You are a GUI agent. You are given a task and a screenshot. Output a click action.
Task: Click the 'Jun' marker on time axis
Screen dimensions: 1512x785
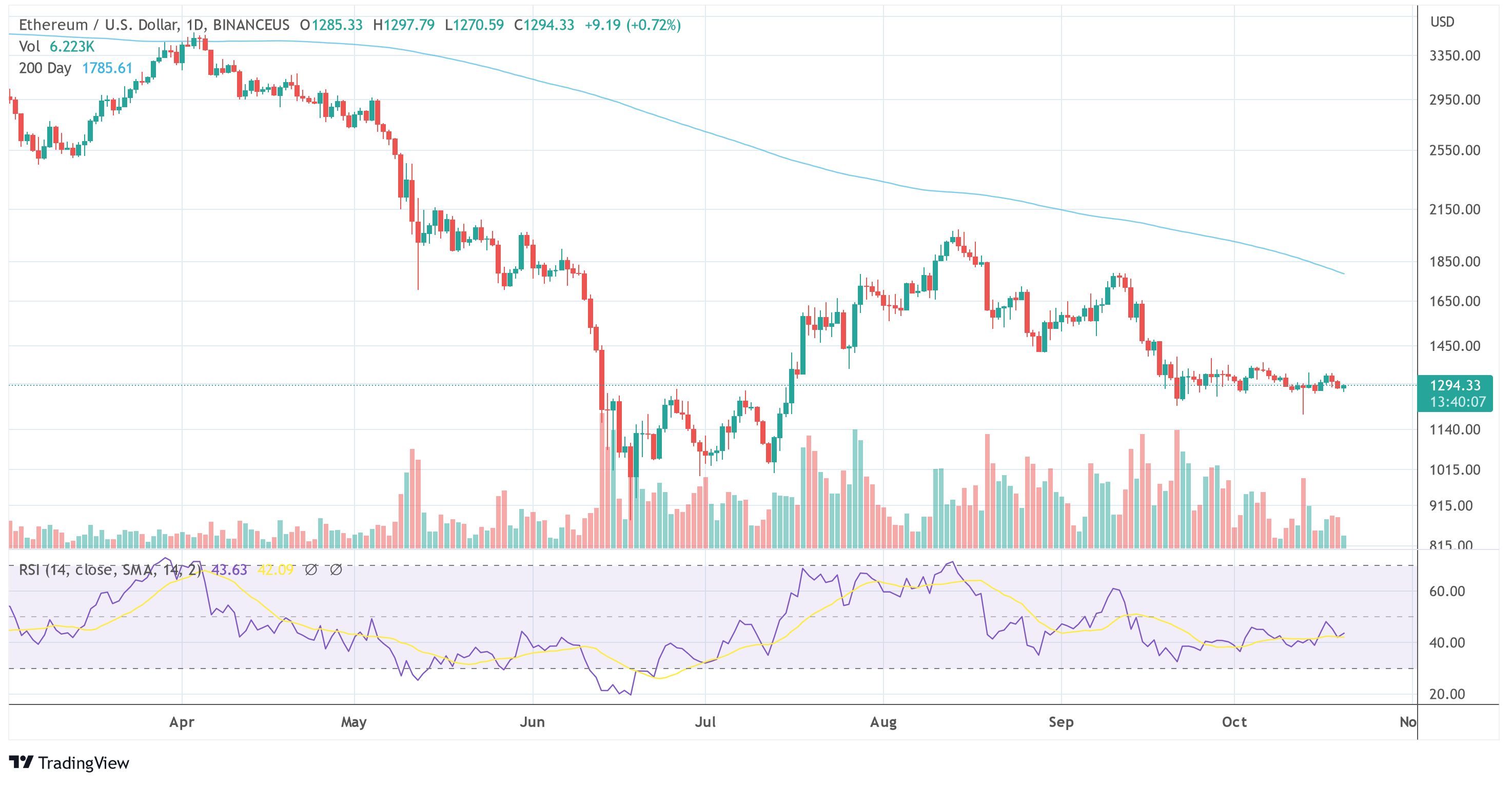[533, 722]
